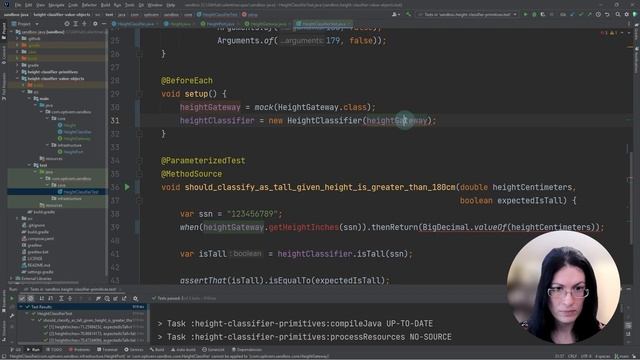
Task: Click the Git rollback arrow in the toolbar
Action: [x=607, y=14]
